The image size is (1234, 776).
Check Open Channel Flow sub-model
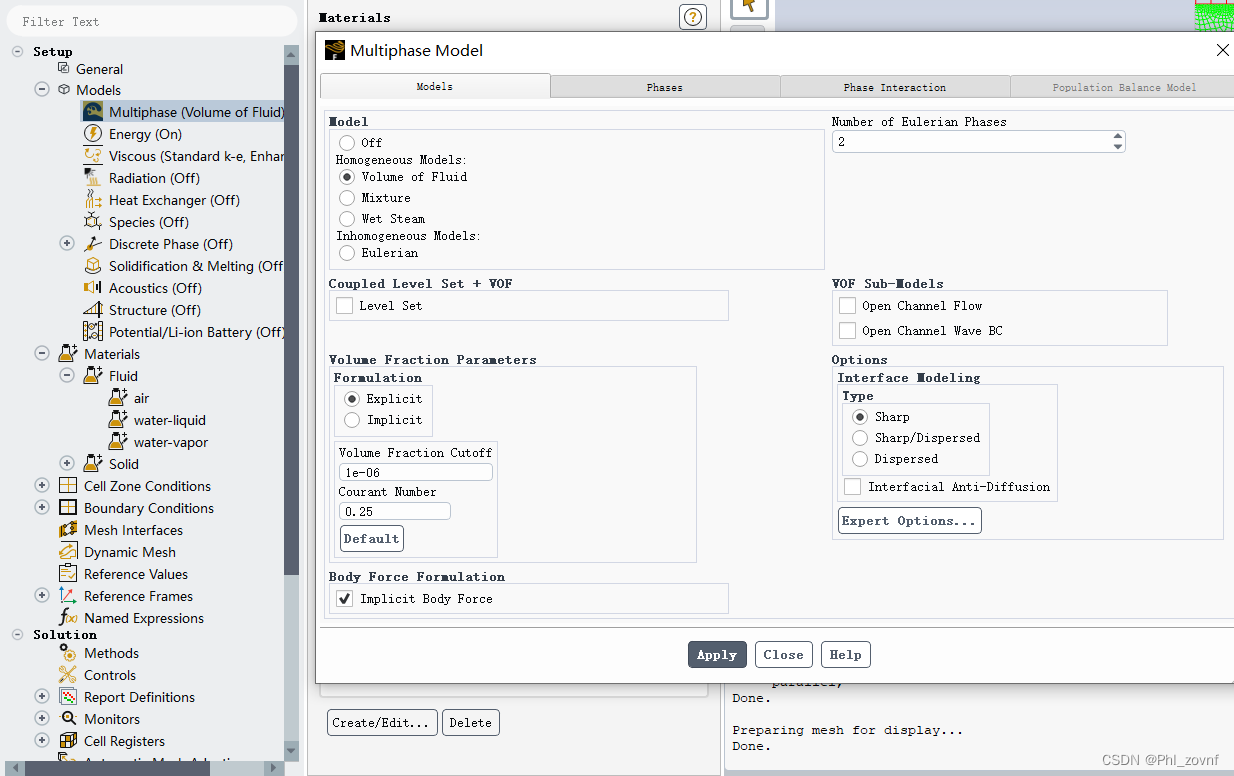point(848,306)
